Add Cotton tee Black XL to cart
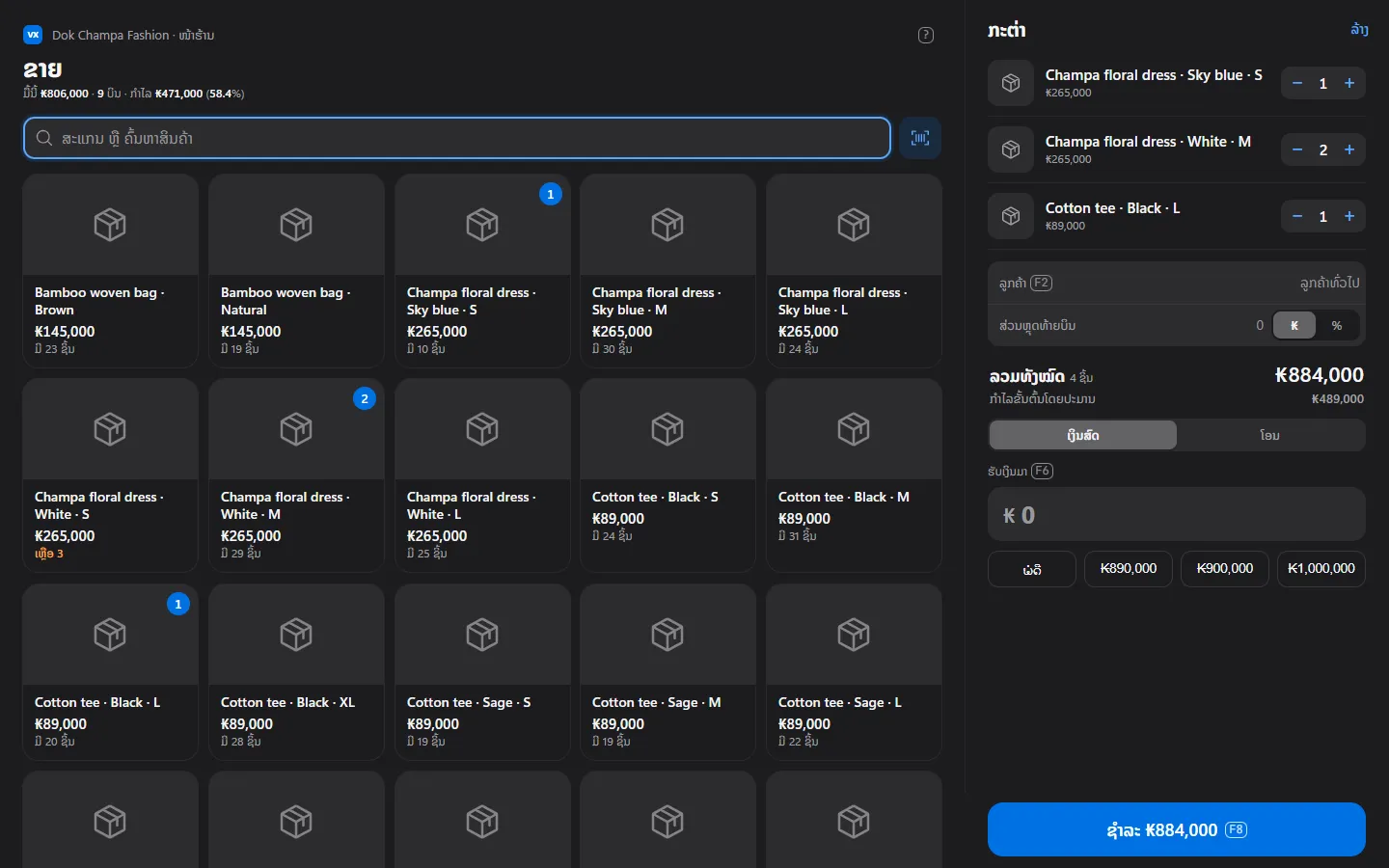1389x868 pixels. click(x=296, y=672)
